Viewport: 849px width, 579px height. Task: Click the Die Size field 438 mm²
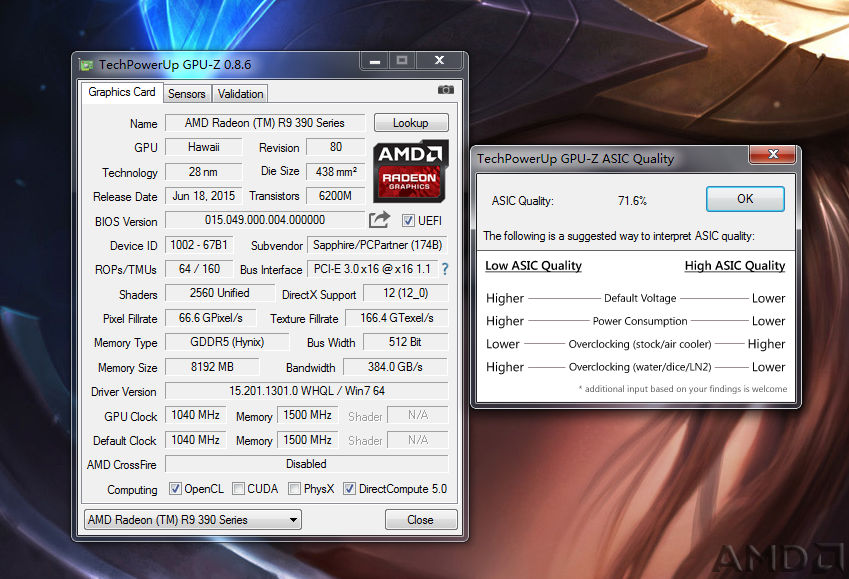(336, 172)
